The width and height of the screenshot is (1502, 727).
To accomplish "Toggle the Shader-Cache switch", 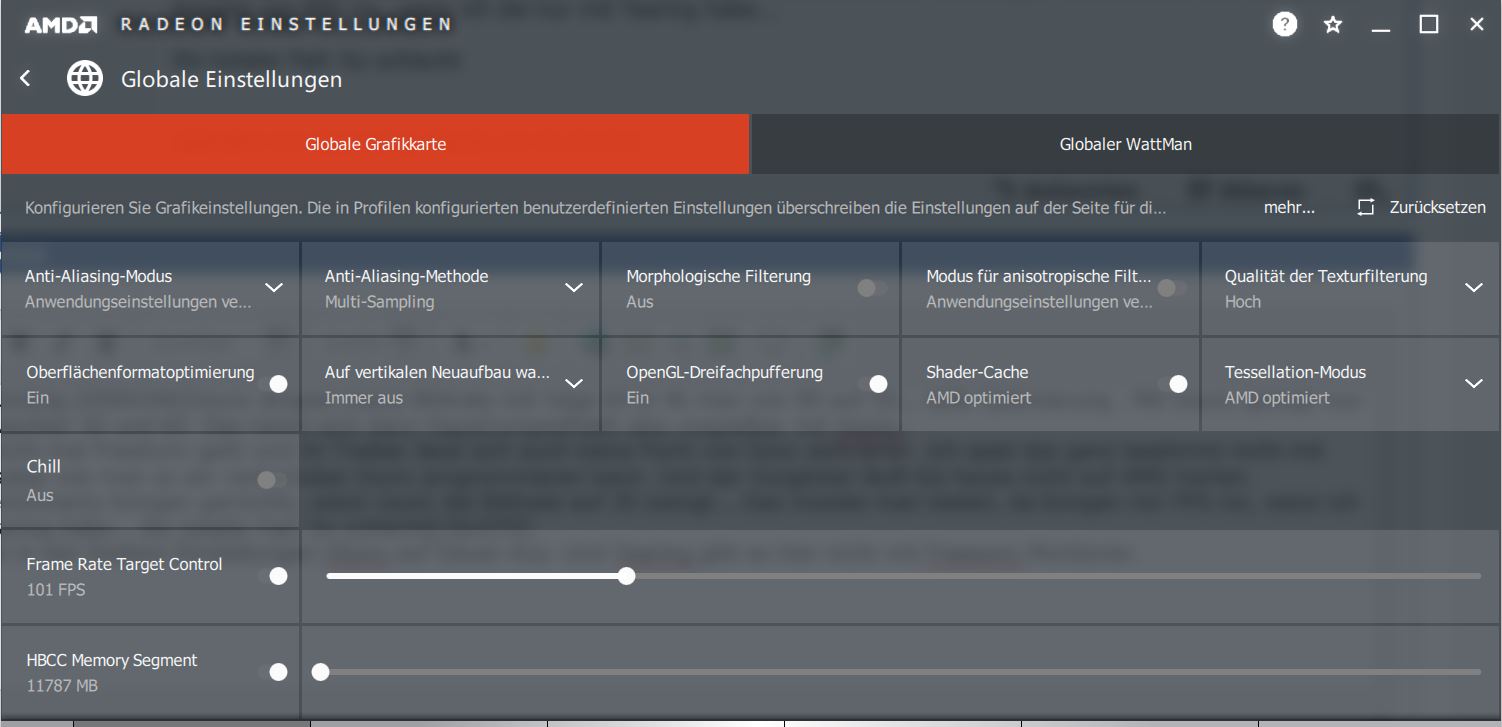I will (1172, 384).
